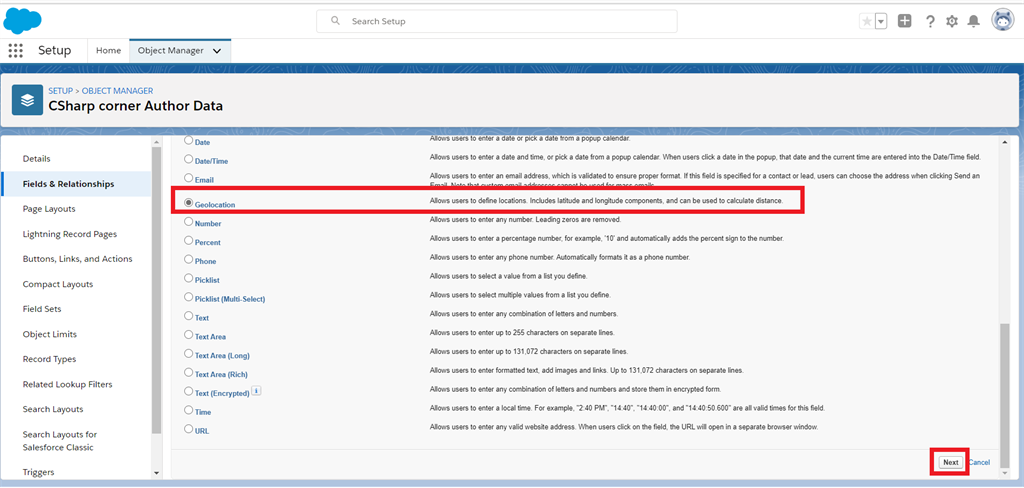Open Field Sets in sidebar
1024x488 pixels.
42,309
